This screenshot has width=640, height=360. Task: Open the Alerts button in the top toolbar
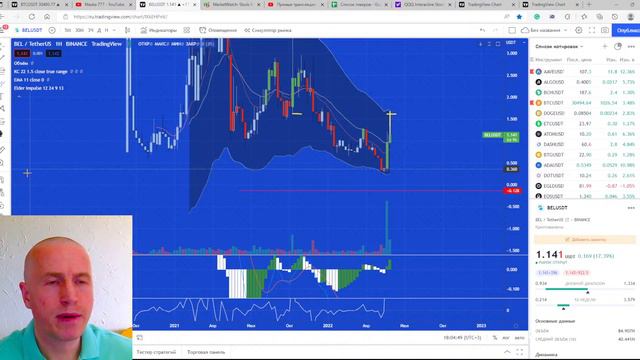(x=218, y=30)
